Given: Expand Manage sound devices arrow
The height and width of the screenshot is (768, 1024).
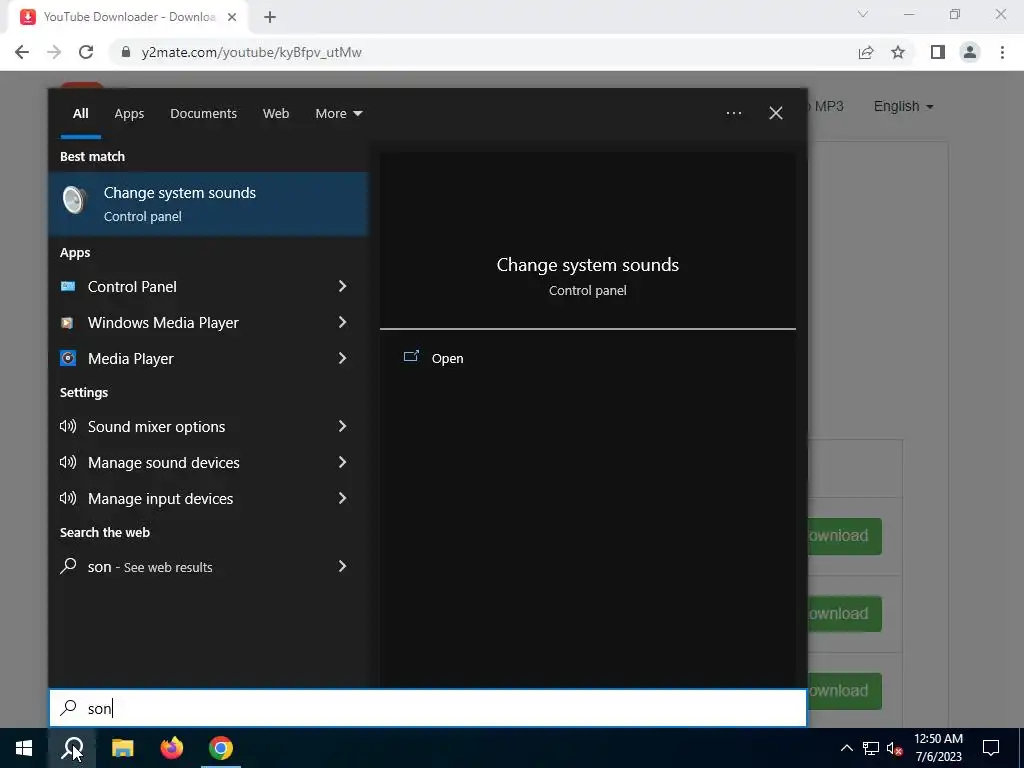Looking at the screenshot, I should [342, 462].
